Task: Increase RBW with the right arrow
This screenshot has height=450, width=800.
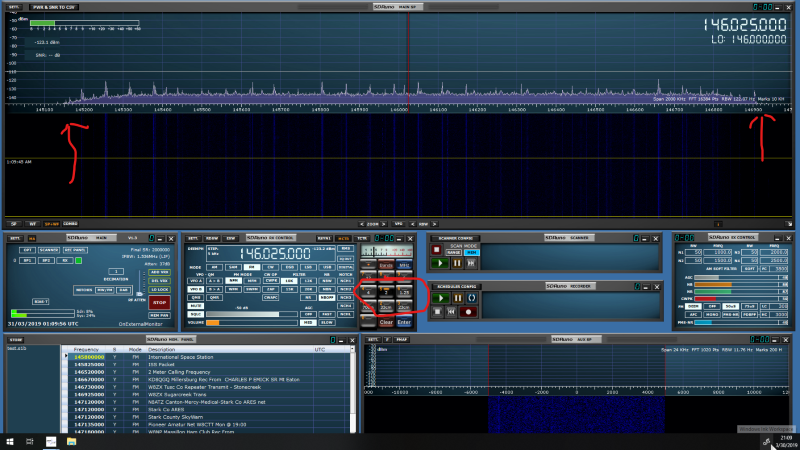Action: pyautogui.click(x=434, y=224)
